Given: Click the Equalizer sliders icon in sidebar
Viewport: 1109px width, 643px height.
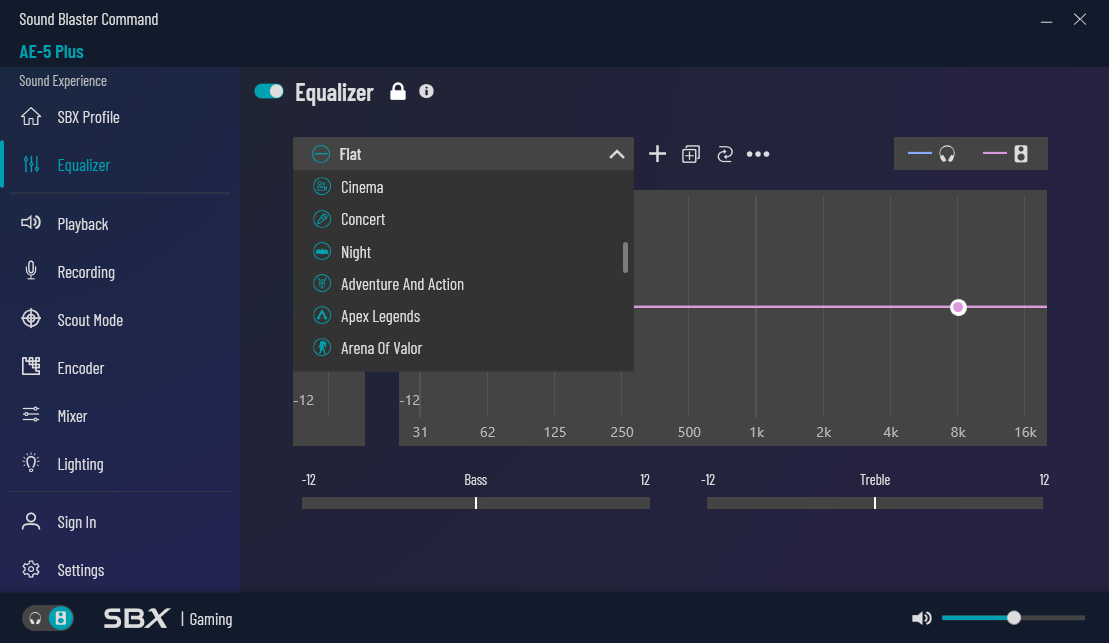Looking at the screenshot, I should [x=31, y=164].
